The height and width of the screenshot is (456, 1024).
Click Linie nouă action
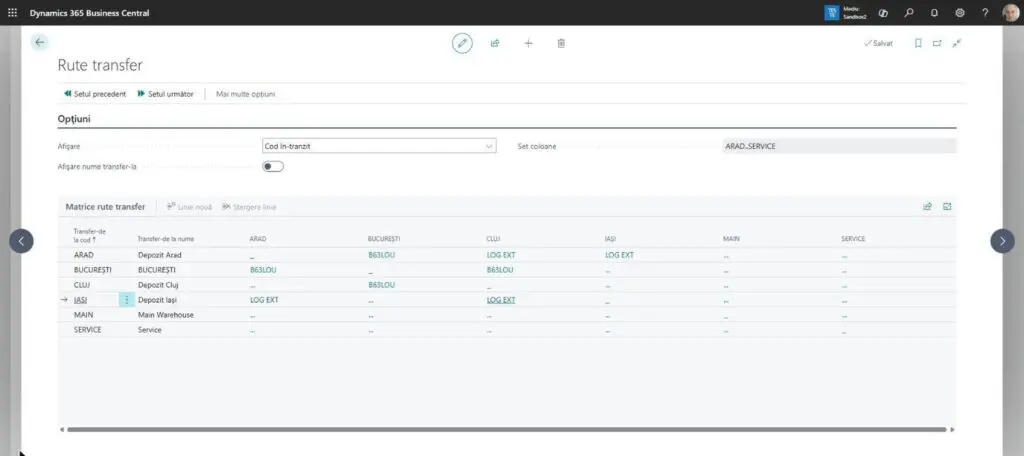coord(189,206)
